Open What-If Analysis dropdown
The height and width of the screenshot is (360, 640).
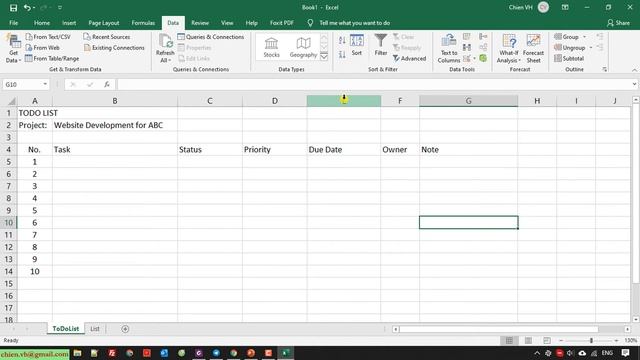(509, 49)
